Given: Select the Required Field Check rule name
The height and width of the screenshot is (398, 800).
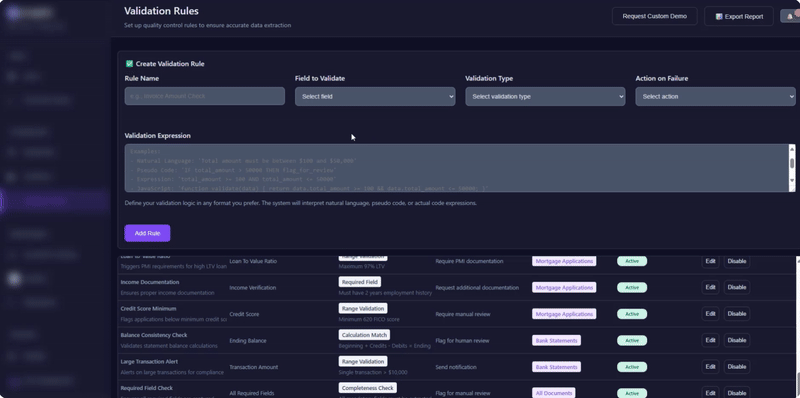Looking at the screenshot, I should (146, 388).
